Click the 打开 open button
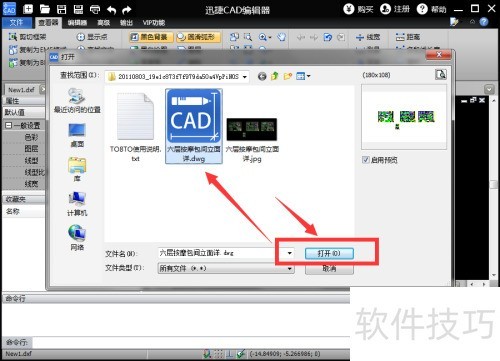The height and width of the screenshot is (361, 500). (329, 253)
